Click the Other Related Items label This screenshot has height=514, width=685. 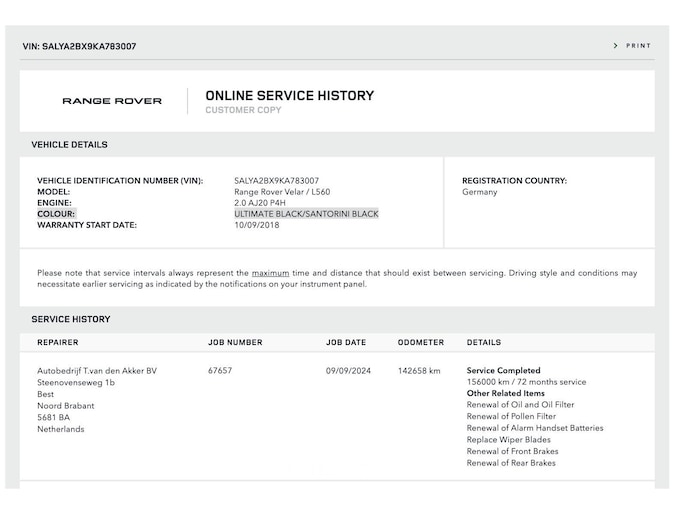click(x=505, y=393)
